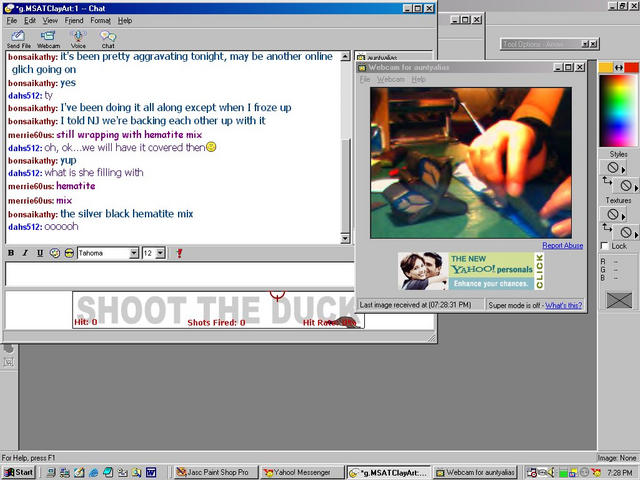The image size is (640, 480).
Task: Click the Windows Start button
Action: (x=19, y=472)
